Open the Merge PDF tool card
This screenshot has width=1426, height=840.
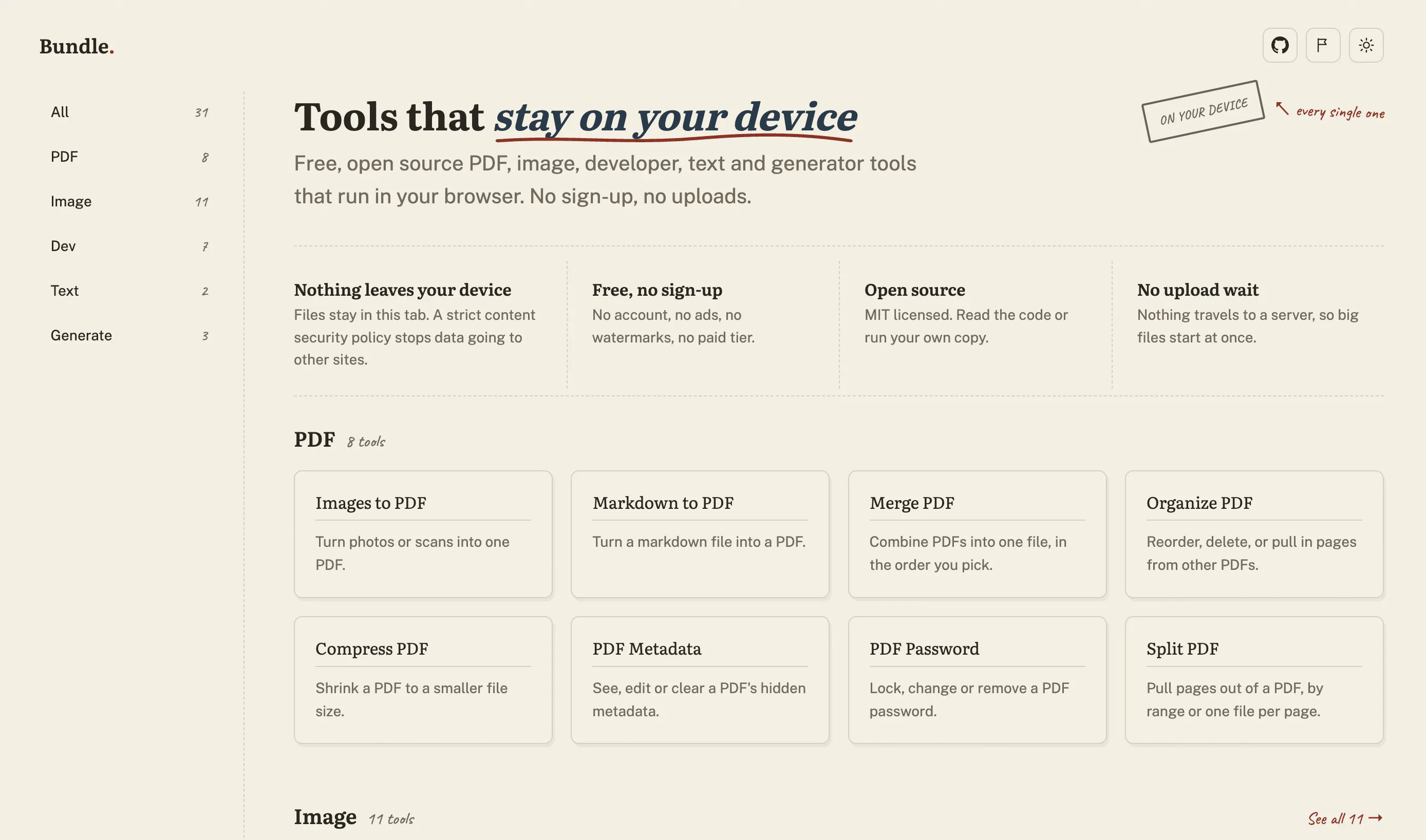click(977, 534)
